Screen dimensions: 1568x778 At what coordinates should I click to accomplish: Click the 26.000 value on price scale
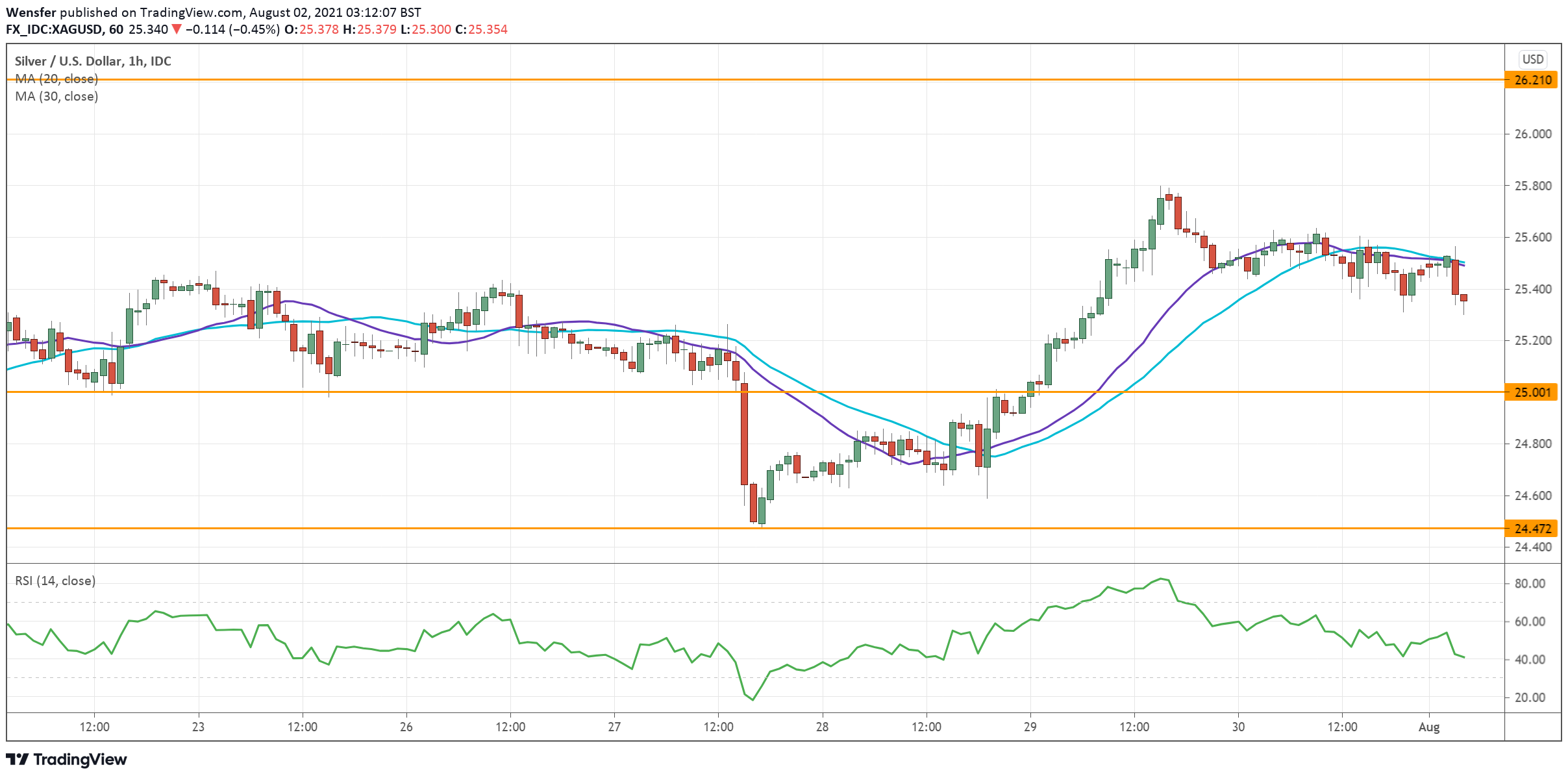coord(1532,134)
